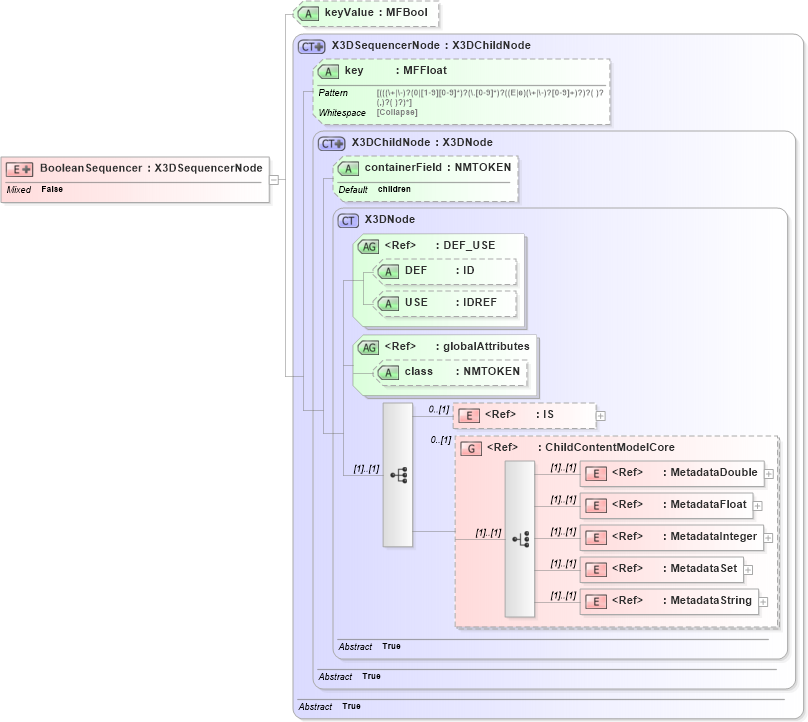Image resolution: width=808 pixels, height=722 pixels.
Task: Select the <Ref> : MetadataInteger label
Action: click(684, 536)
